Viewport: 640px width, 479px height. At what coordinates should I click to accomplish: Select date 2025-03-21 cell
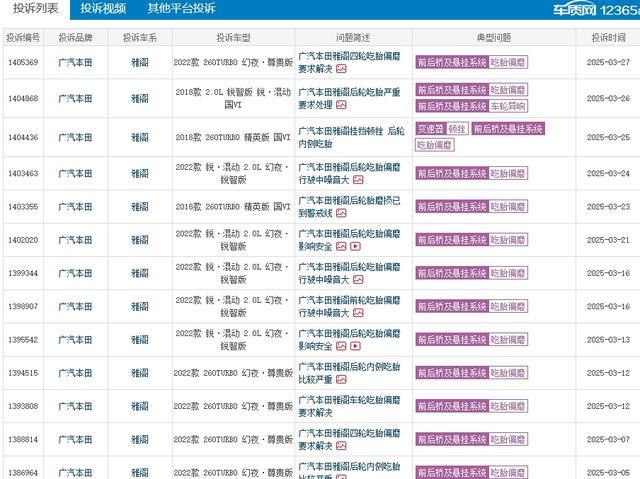[x=609, y=240]
